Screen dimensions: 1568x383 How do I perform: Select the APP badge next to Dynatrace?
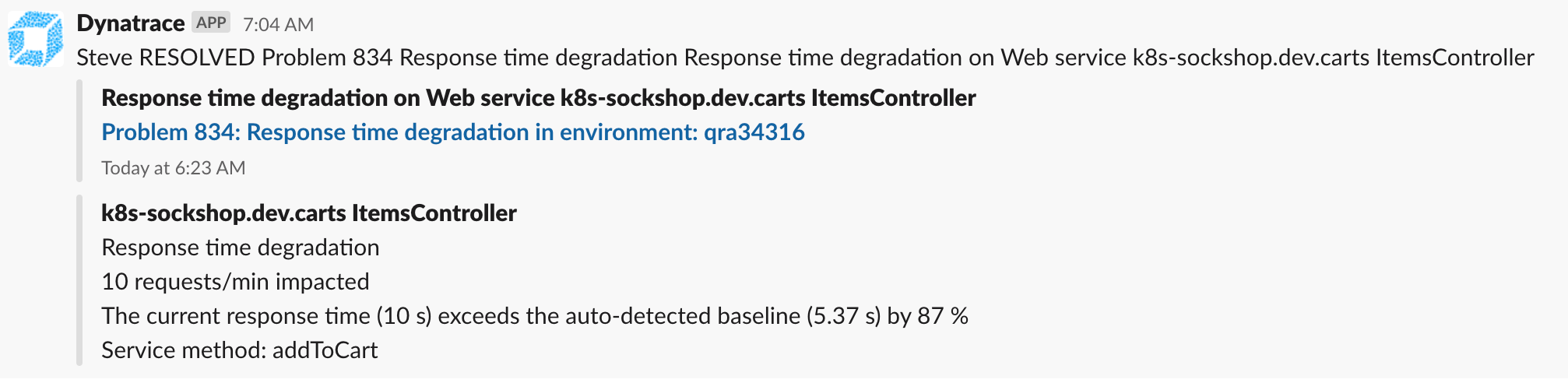click(211, 23)
